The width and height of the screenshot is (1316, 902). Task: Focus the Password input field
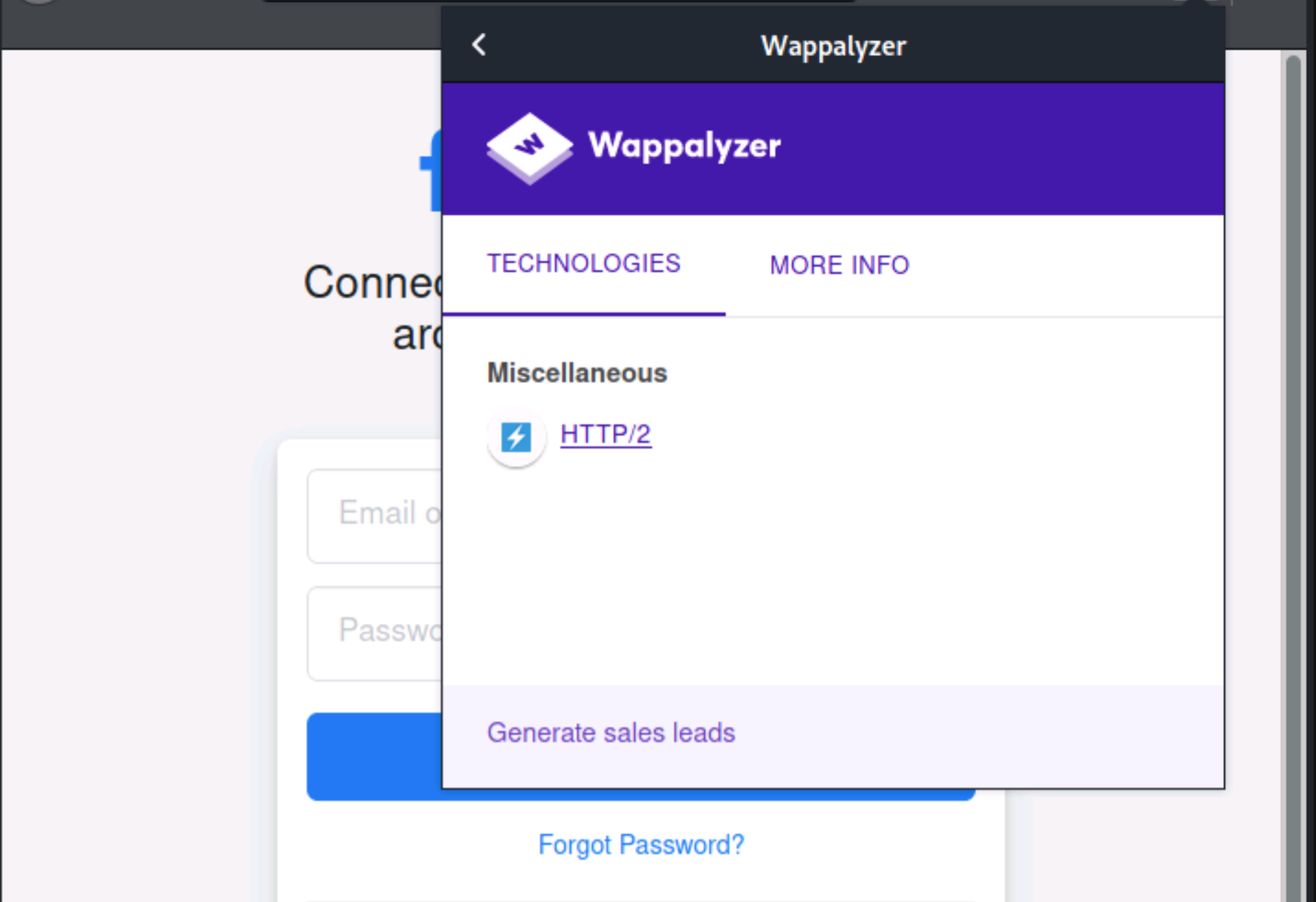click(x=375, y=633)
